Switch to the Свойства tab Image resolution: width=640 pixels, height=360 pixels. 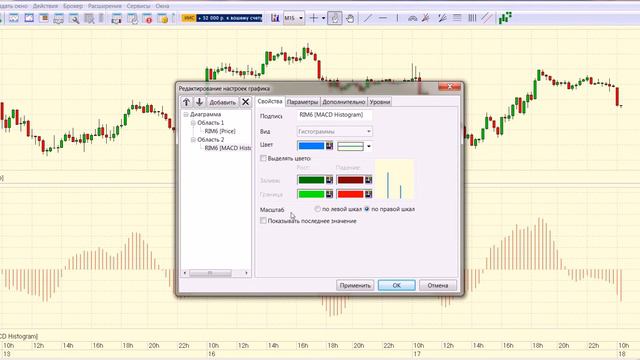[x=270, y=101]
